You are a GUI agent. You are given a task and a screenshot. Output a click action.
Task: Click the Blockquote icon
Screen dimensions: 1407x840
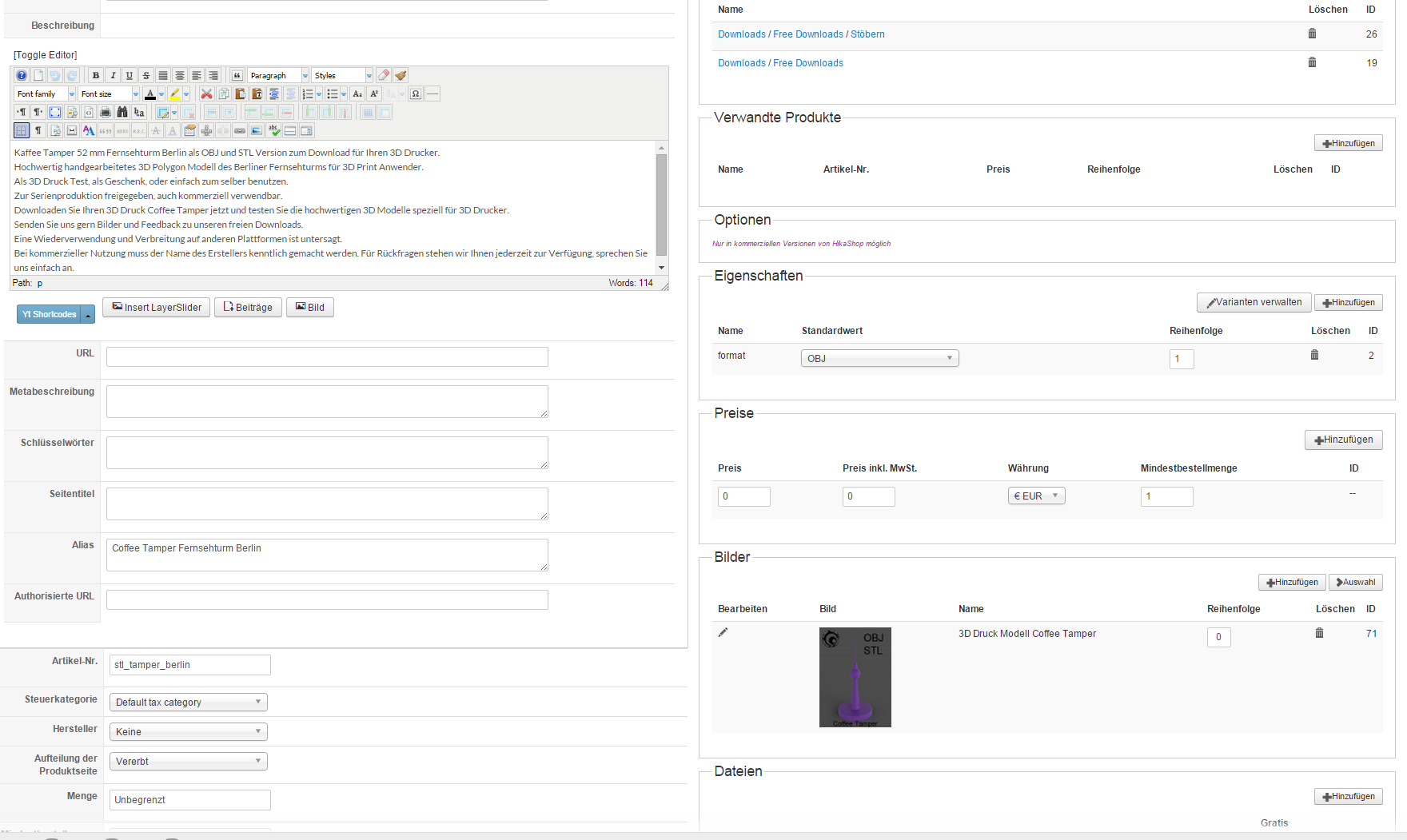click(237, 75)
